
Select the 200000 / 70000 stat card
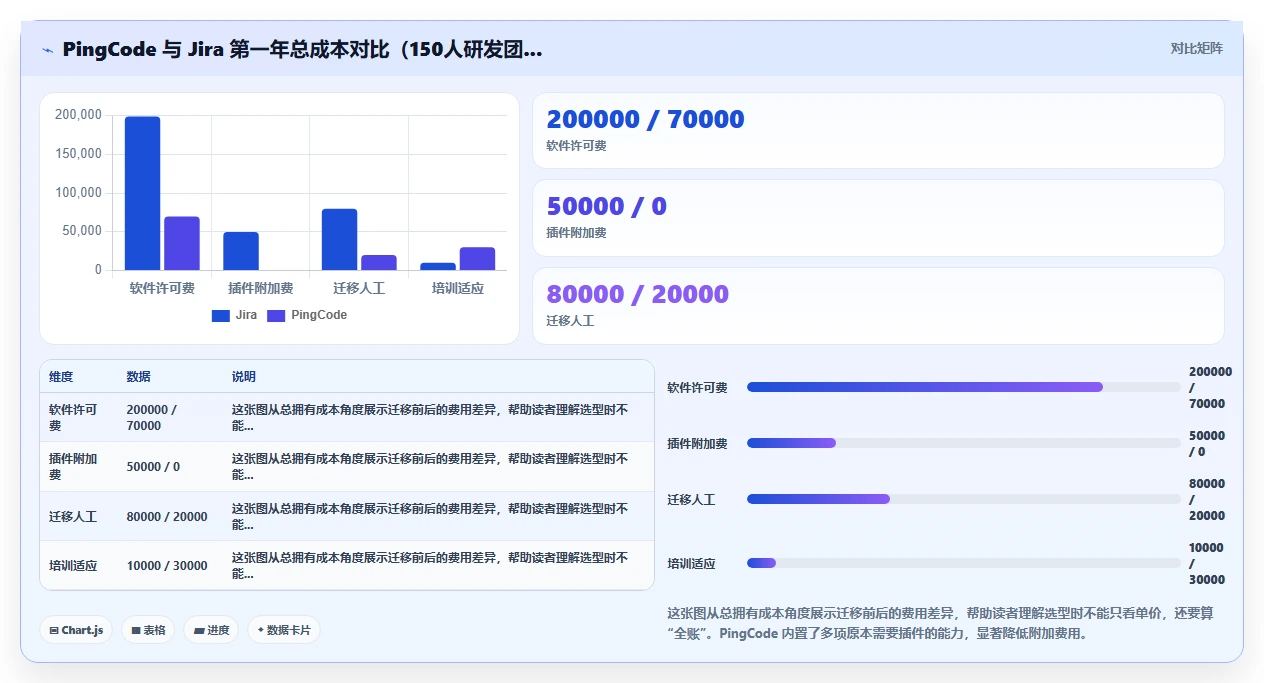878,131
